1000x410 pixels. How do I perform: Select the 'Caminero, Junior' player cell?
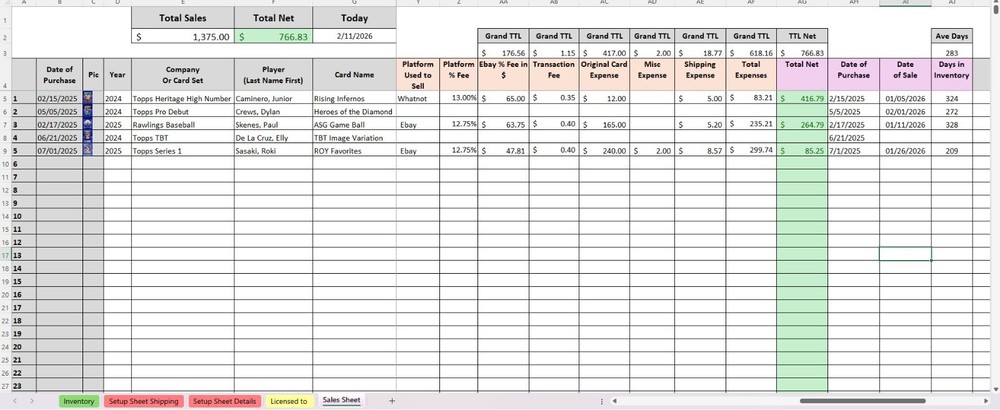[x=274, y=98]
